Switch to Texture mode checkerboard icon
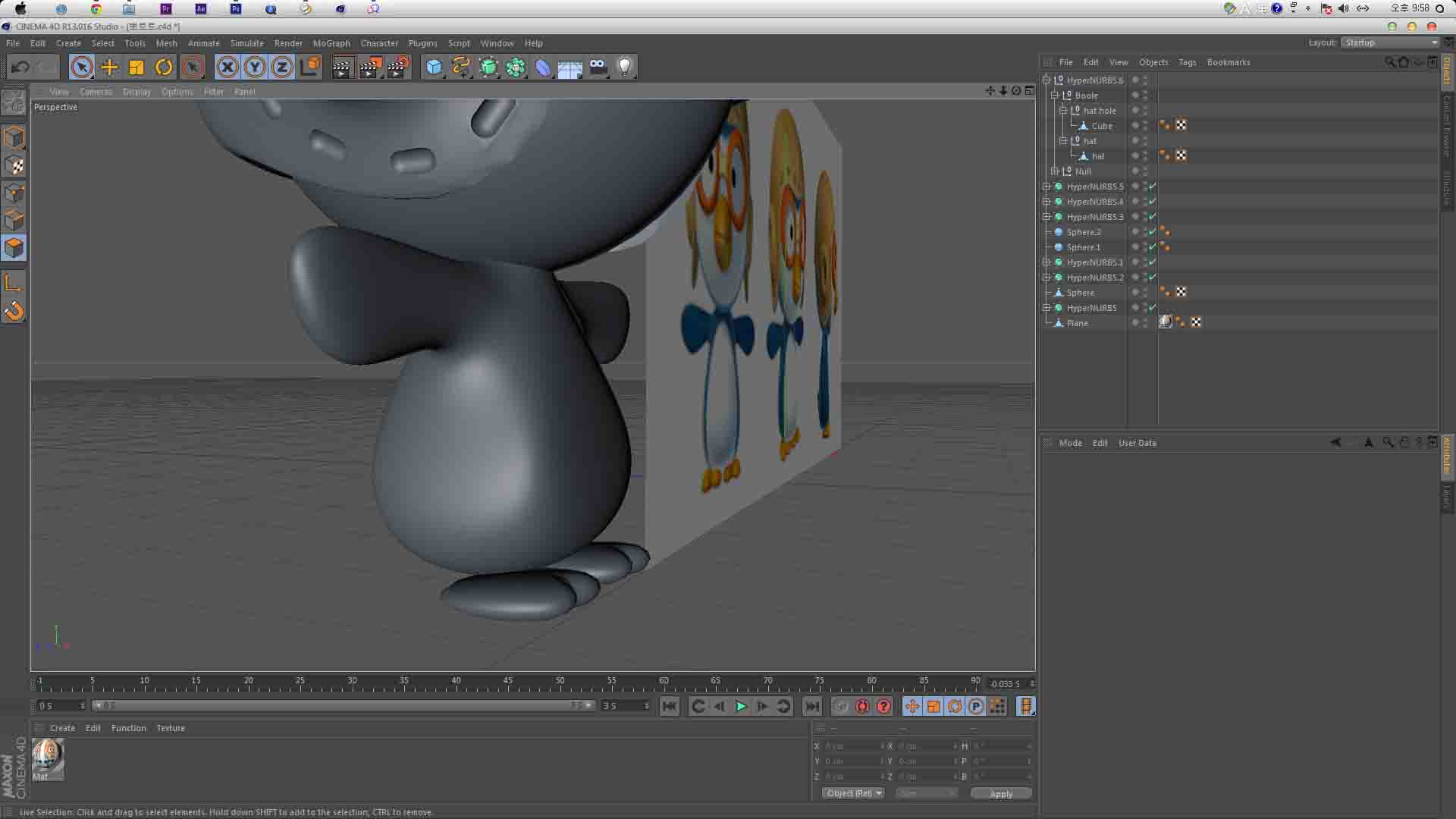Image resolution: width=1456 pixels, height=819 pixels. point(14,165)
